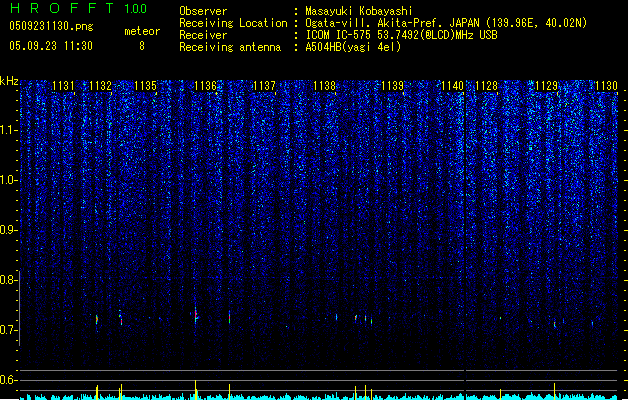Screen dimensions: 629x400
Task: Select the ICOM IC-575 receiver text
Action: click(x=401, y=35)
